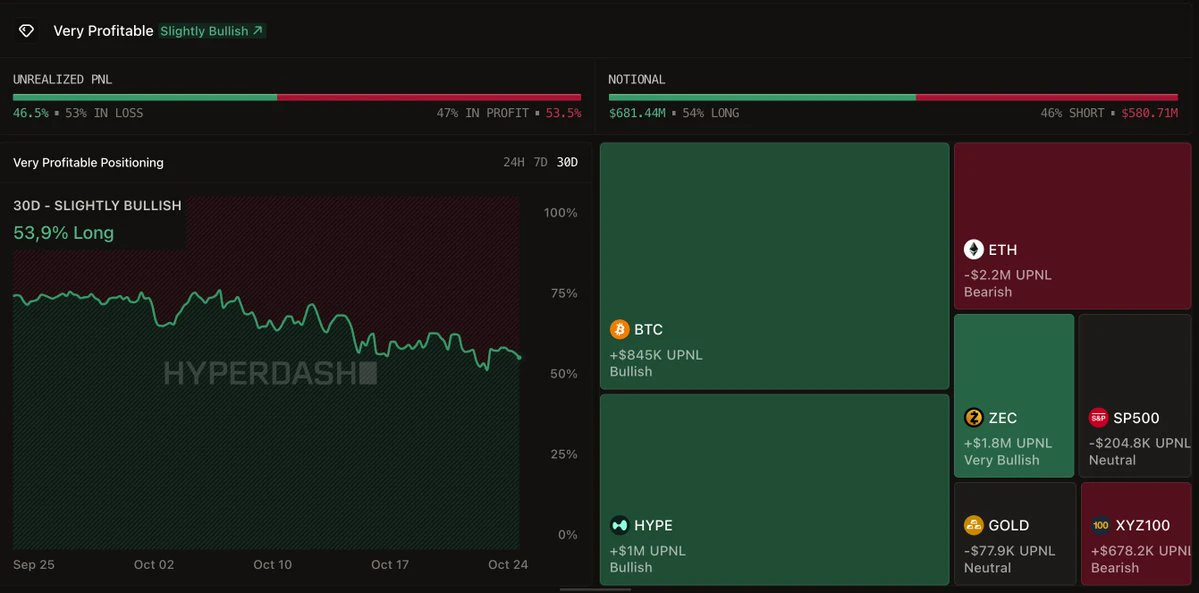1199x593 pixels.
Task: Select the ZEC Very Bullish tile
Action: [1014, 396]
